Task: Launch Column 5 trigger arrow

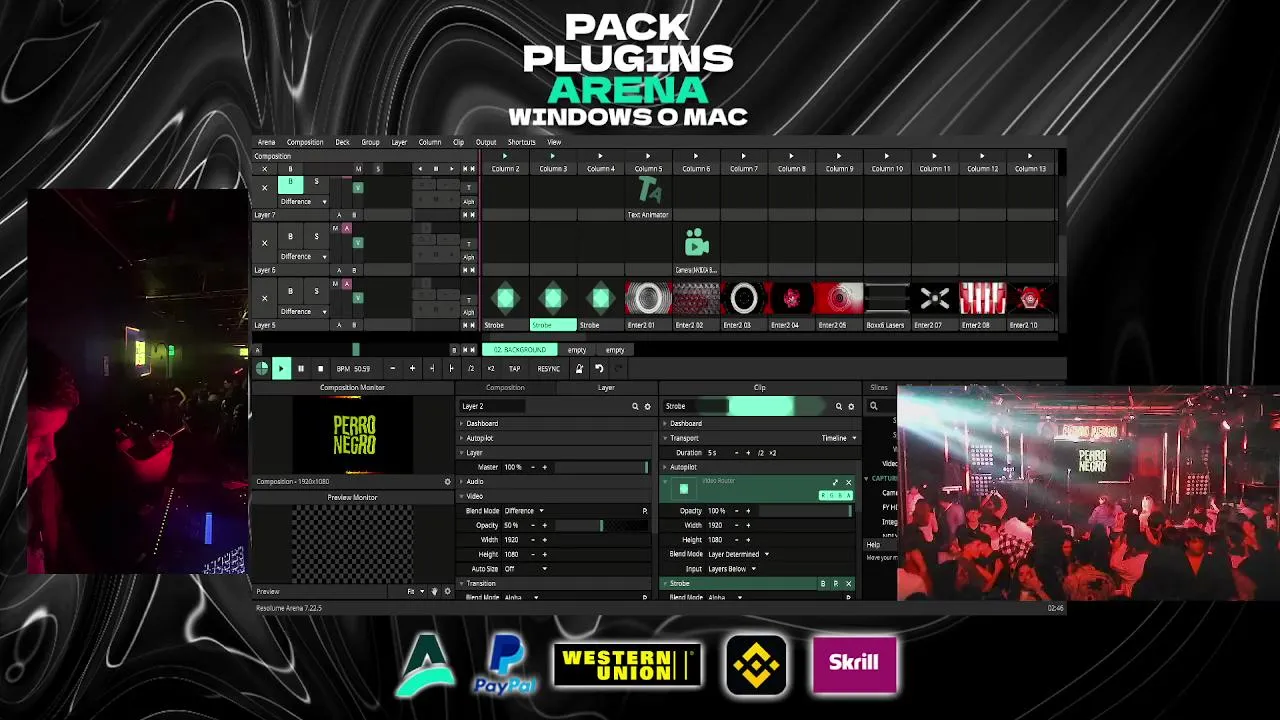Action: [648, 156]
